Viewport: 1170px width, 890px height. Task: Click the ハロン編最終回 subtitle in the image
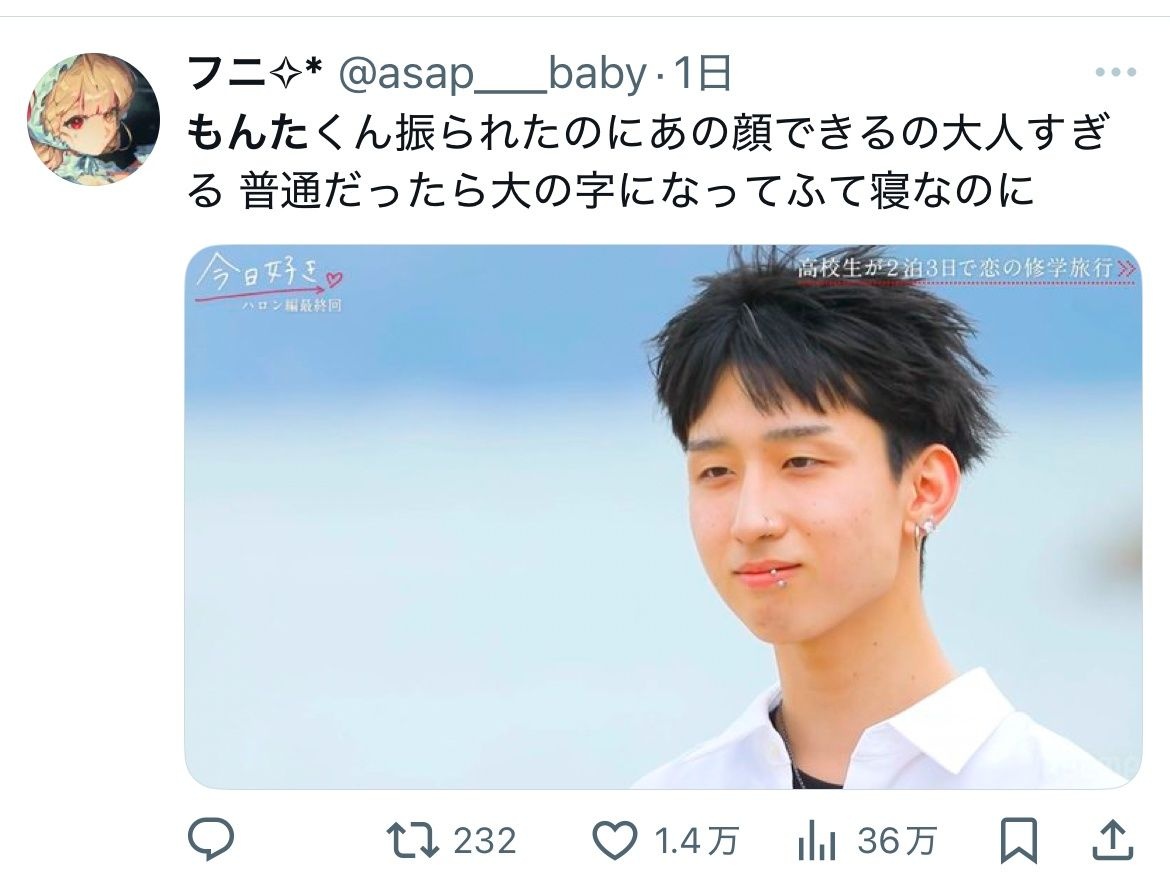292,306
